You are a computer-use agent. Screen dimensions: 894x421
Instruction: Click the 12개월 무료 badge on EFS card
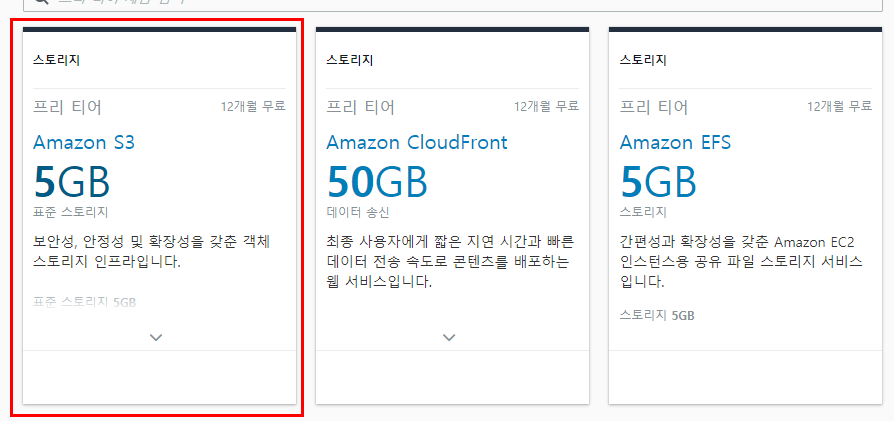pyautogui.click(x=839, y=106)
